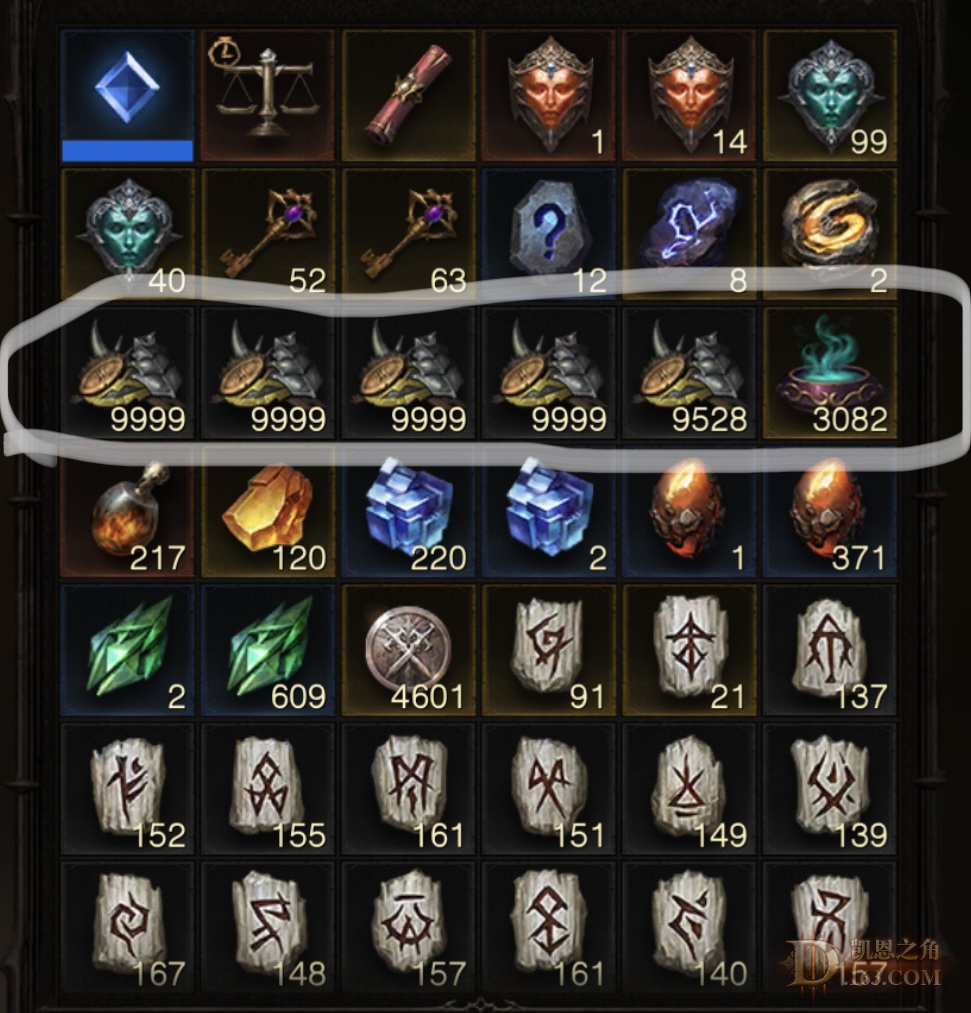Select the spiral rune stone with count 167

pos(127,927)
